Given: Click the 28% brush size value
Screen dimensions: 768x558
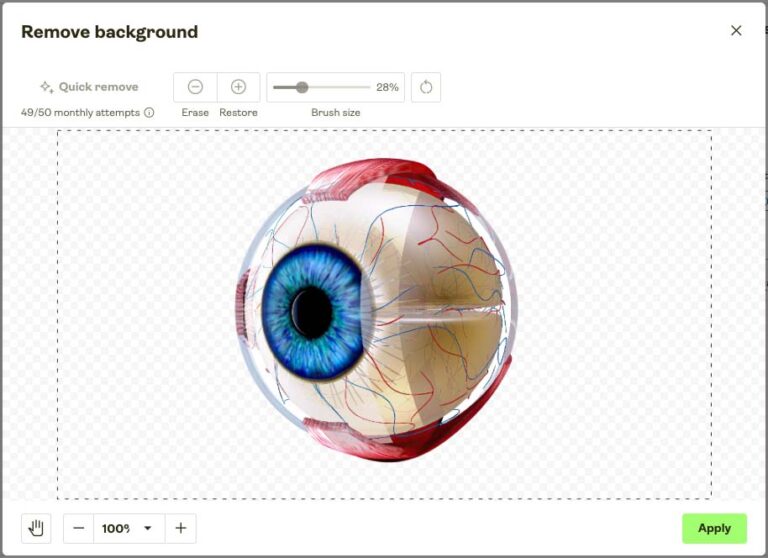Looking at the screenshot, I should point(387,87).
